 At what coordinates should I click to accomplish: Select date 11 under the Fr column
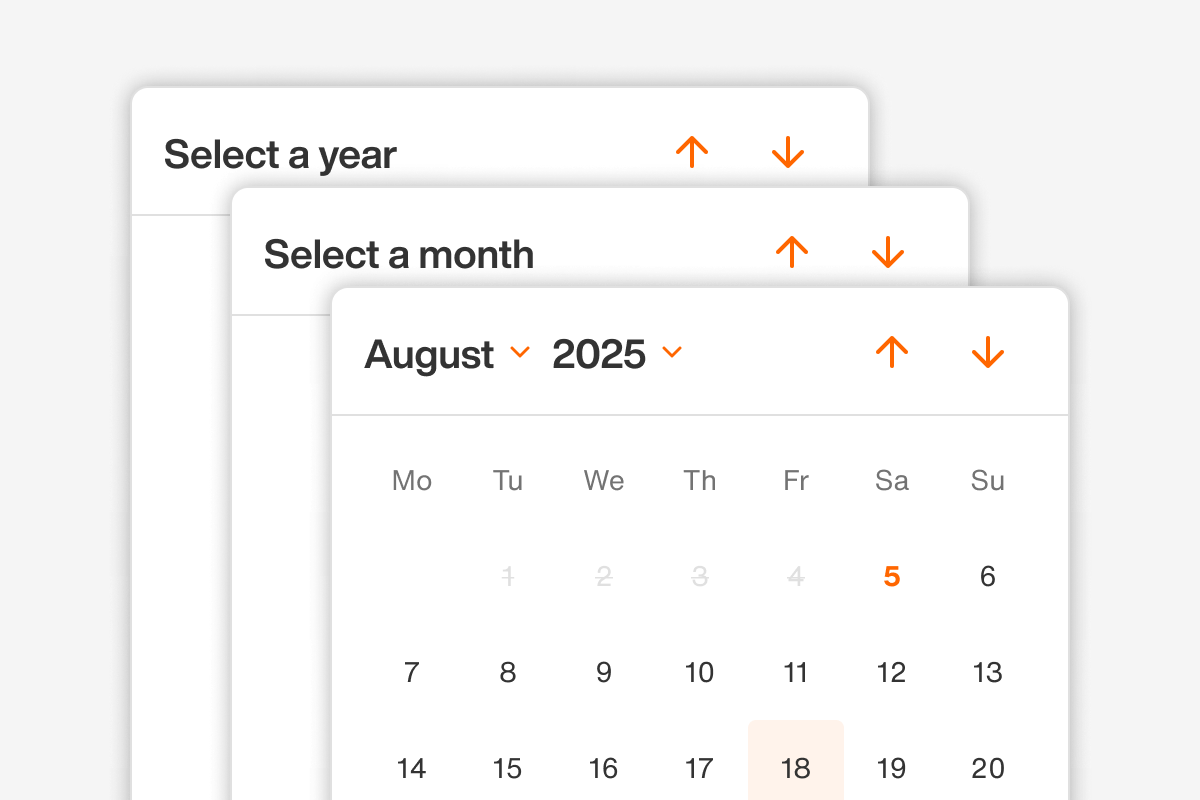coord(796,672)
